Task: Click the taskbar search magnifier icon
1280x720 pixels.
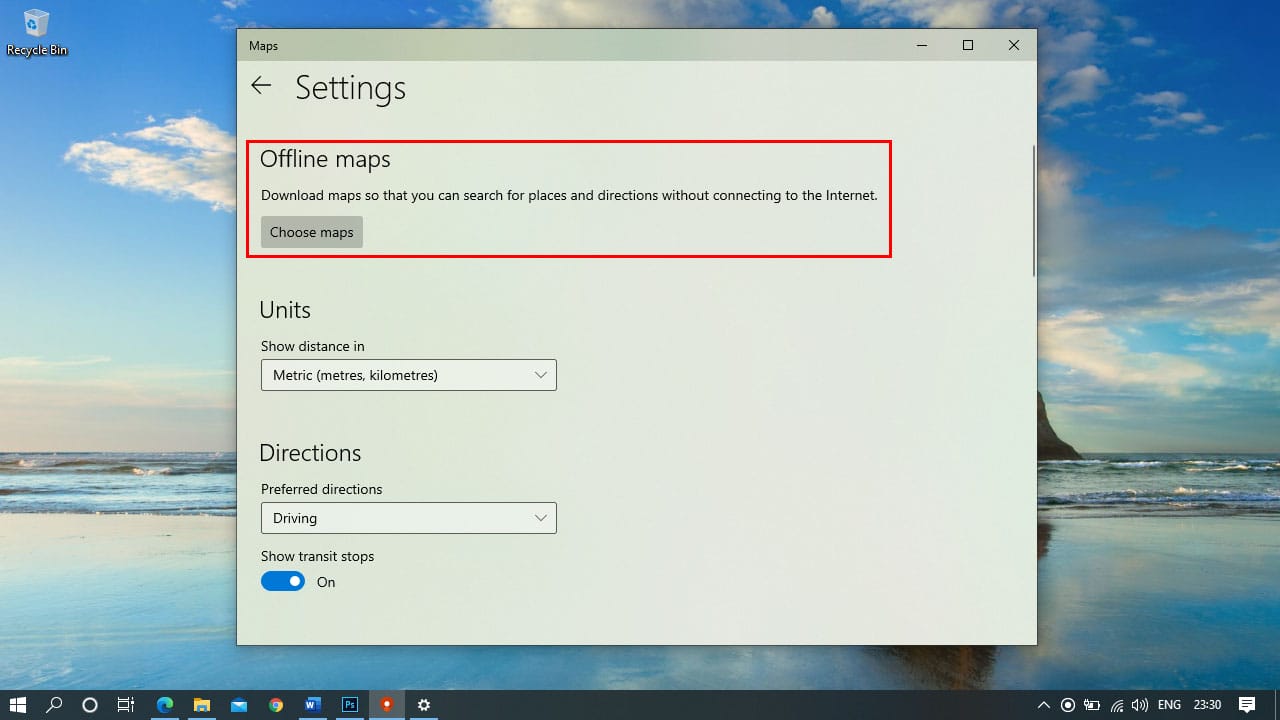Action: 54,705
